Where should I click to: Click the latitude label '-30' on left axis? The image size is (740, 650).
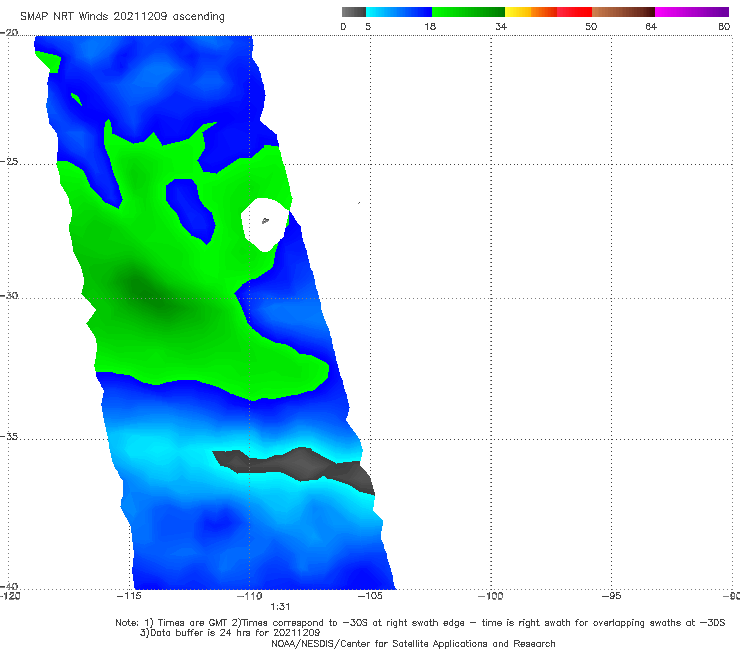[x=9, y=295]
